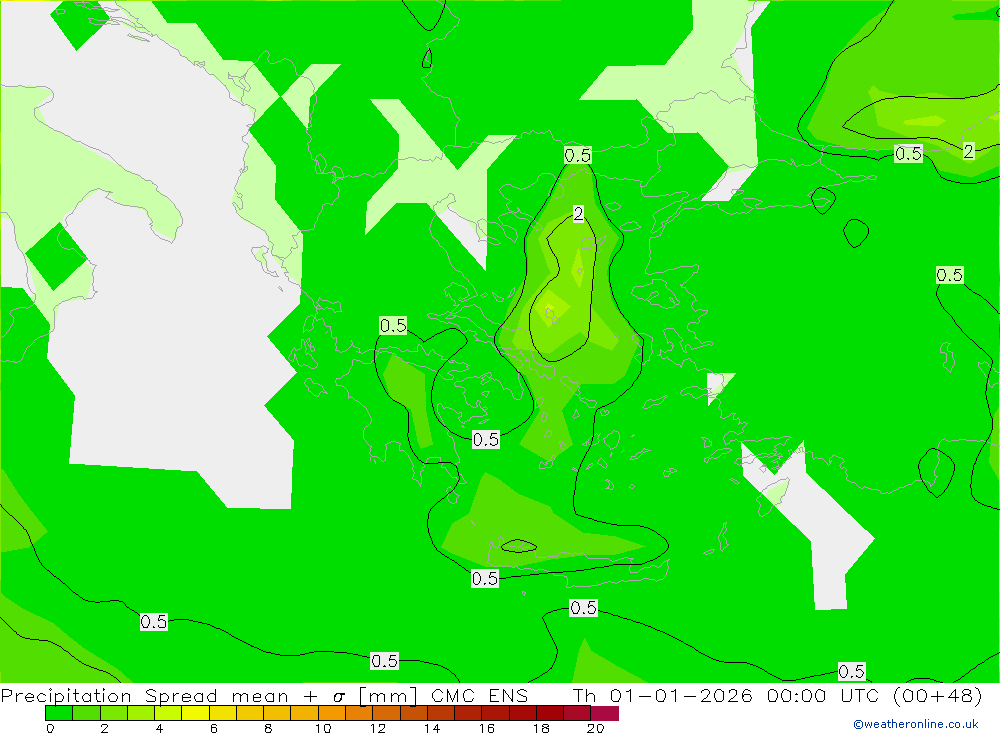Select the pure yellow legend swatch at 5
The width and height of the screenshot is (1000, 733).
coord(195,713)
